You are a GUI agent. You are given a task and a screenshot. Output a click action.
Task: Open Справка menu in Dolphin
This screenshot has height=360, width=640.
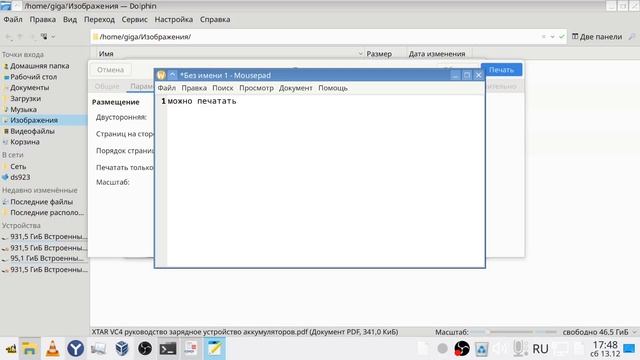pos(215,19)
